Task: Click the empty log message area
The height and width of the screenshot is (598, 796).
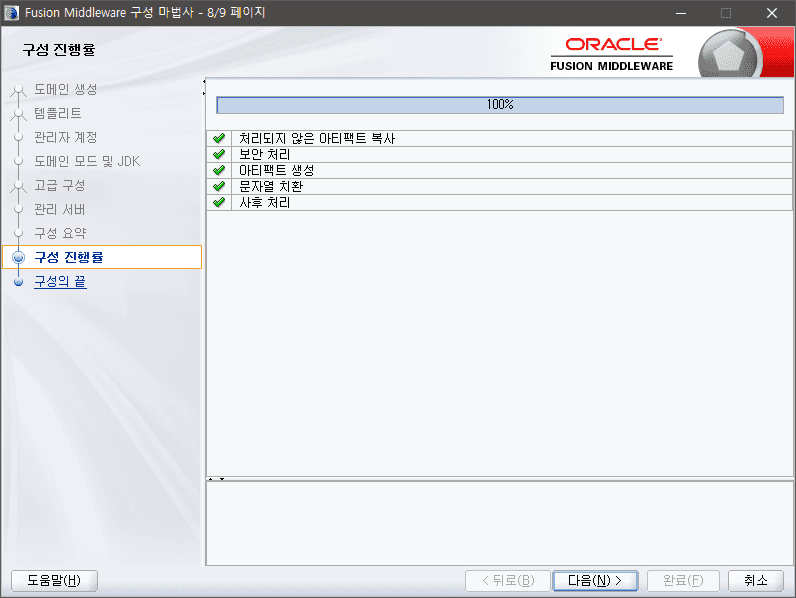Action: tap(500, 523)
